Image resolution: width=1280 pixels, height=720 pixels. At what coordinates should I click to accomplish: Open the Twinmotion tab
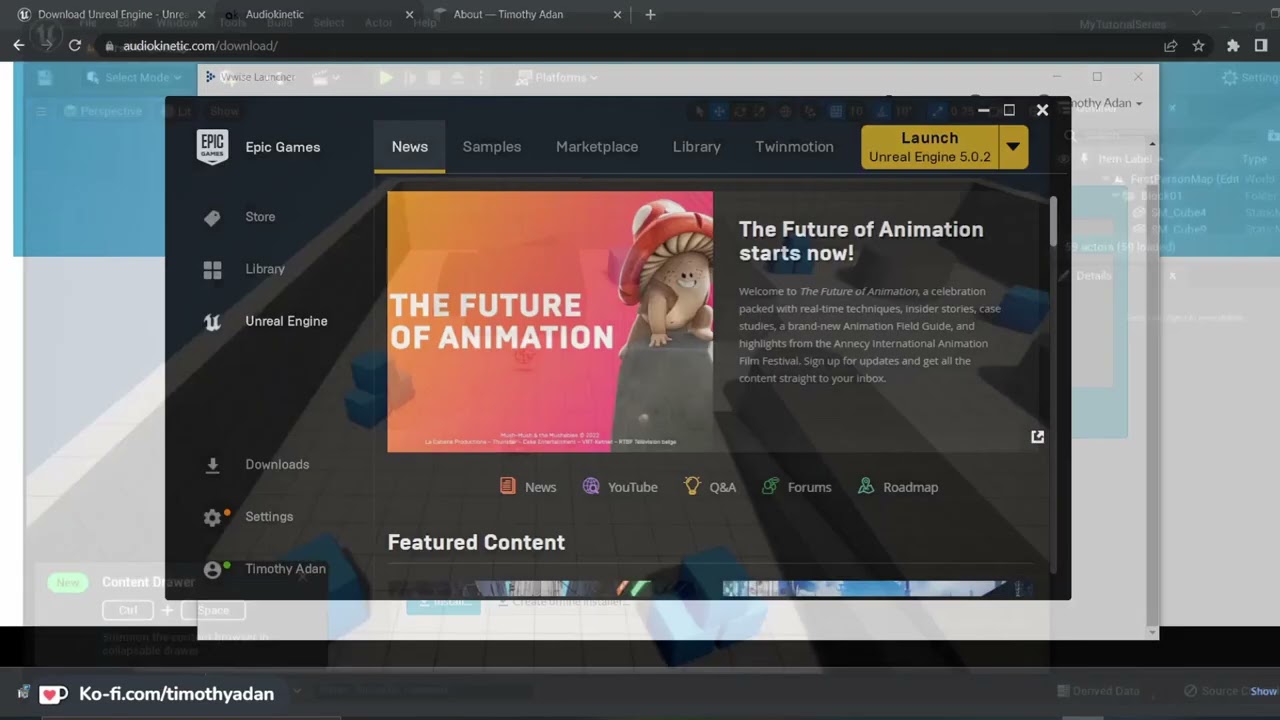[794, 147]
